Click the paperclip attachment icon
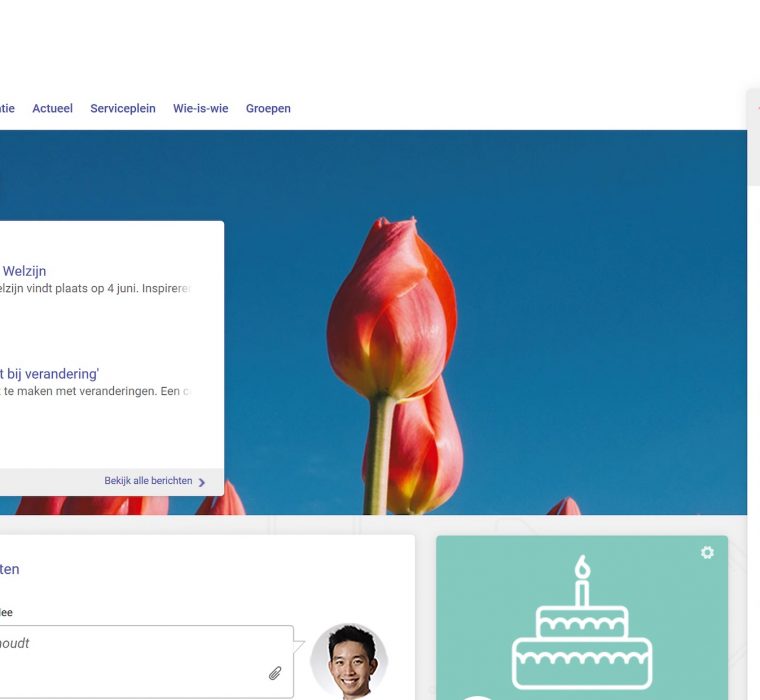 (275, 674)
